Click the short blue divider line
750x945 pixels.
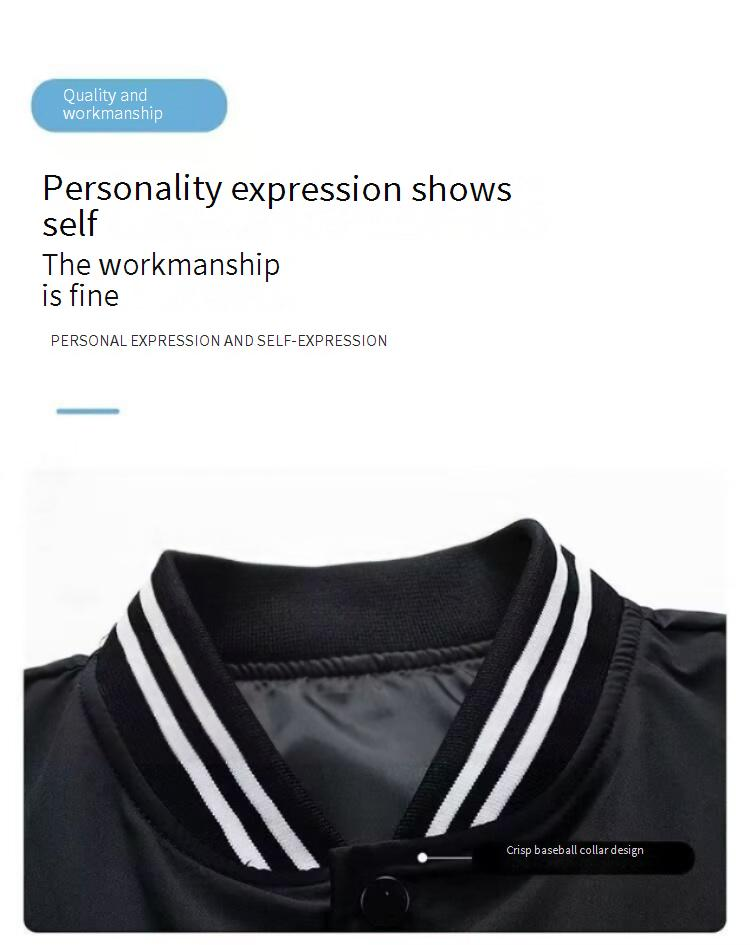(x=88, y=411)
